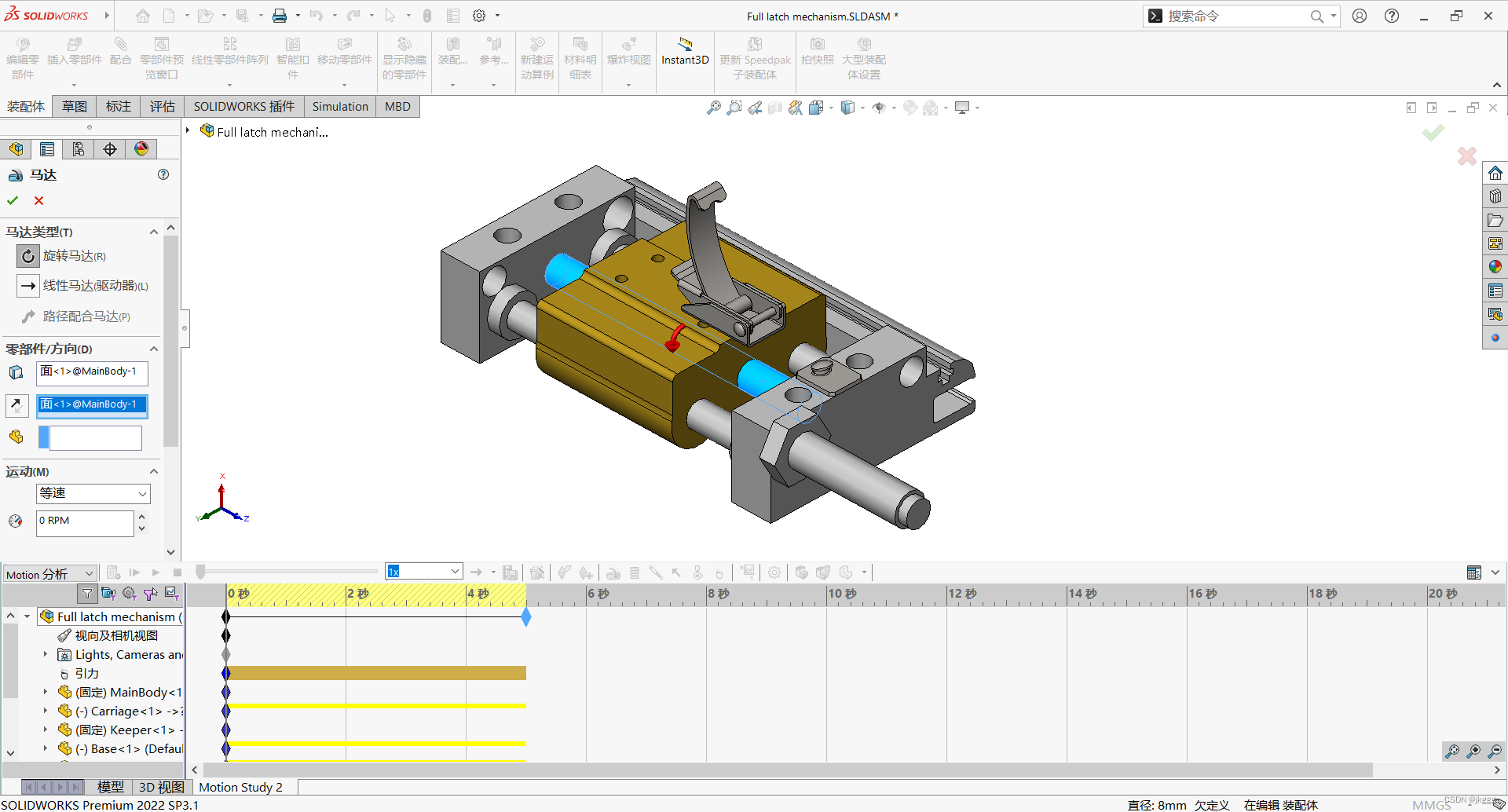Switch to the Motion Study 2 tab

[241, 787]
